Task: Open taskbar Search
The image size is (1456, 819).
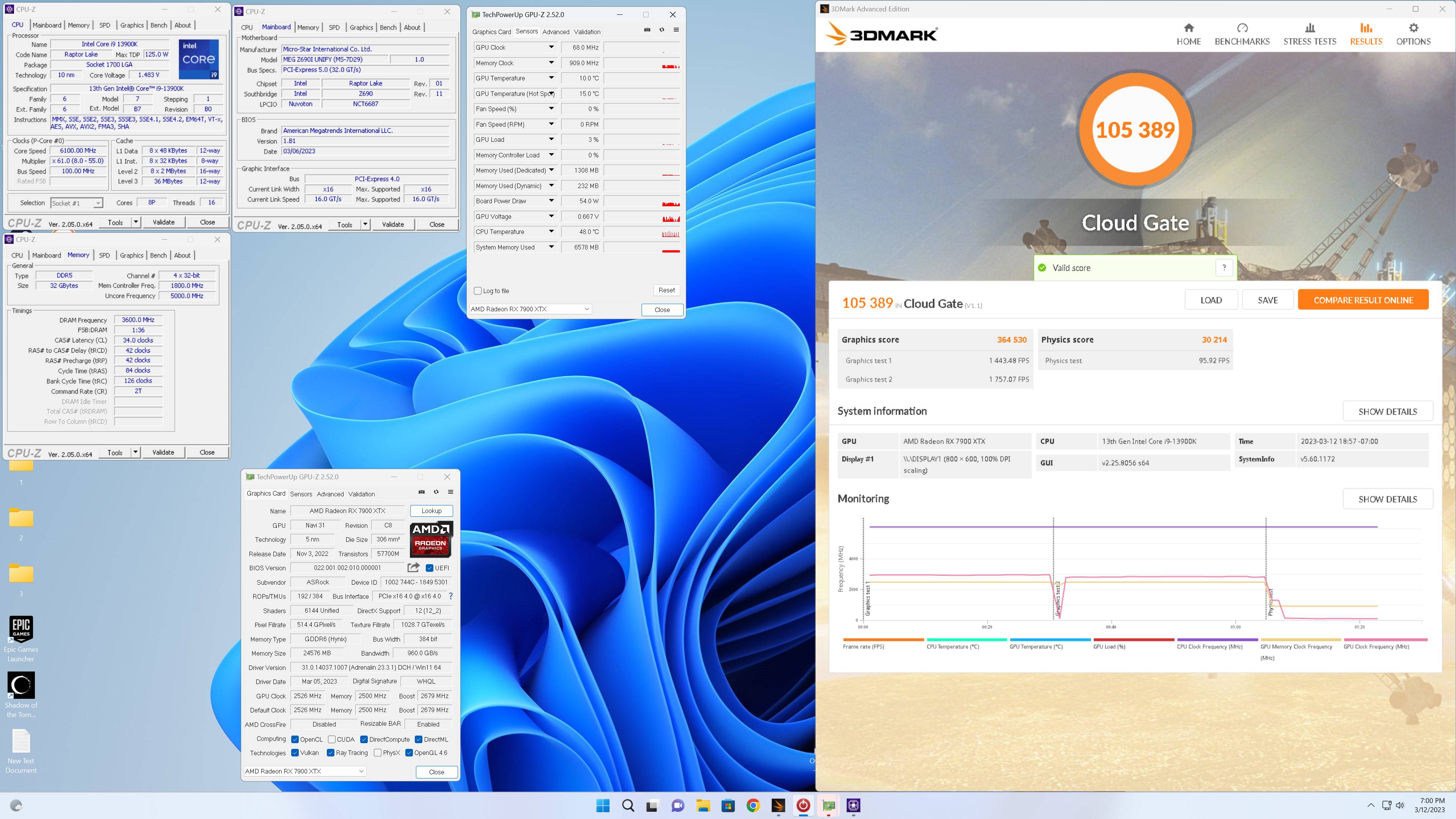Action: (628, 805)
